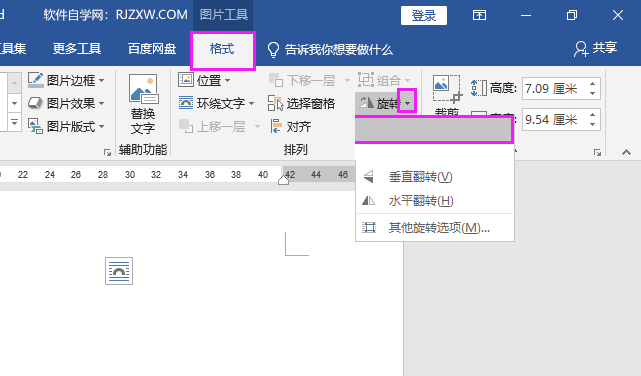Click the 图片工具 contextual tab title
The width and height of the screenshot is (641, 376).
pyautogui.click(x=224, y=15)
